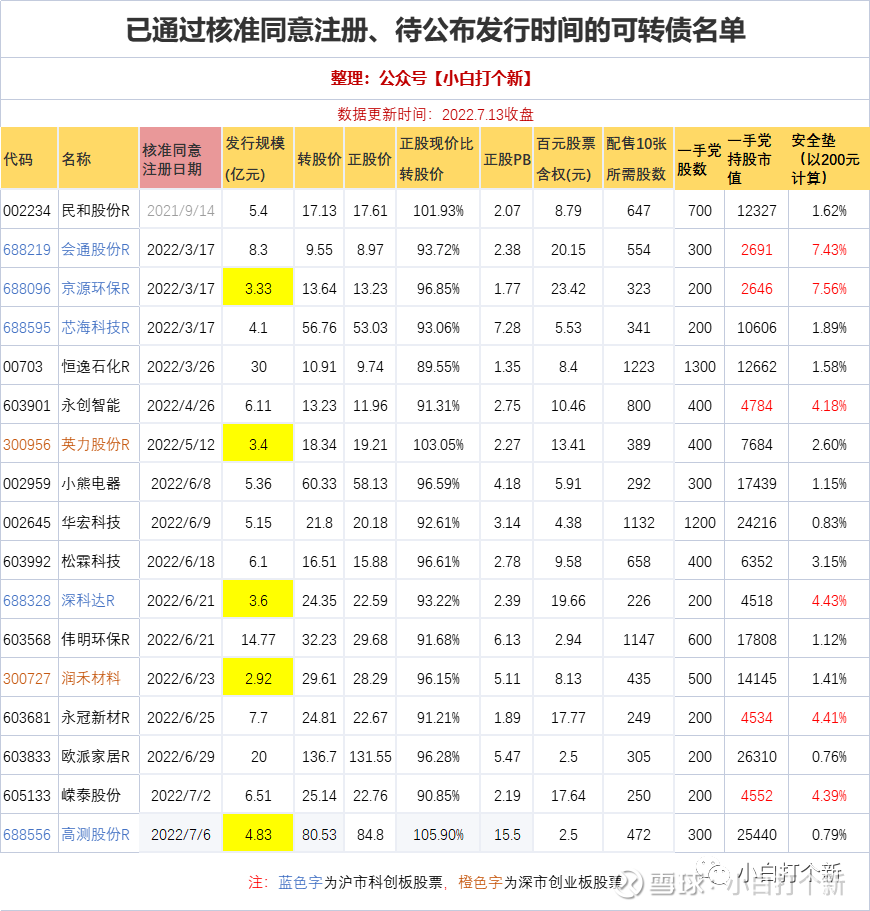Select the 橙色字 legend note
The height and width of the screenshot is (911, 870).
(x=480, y=882)
